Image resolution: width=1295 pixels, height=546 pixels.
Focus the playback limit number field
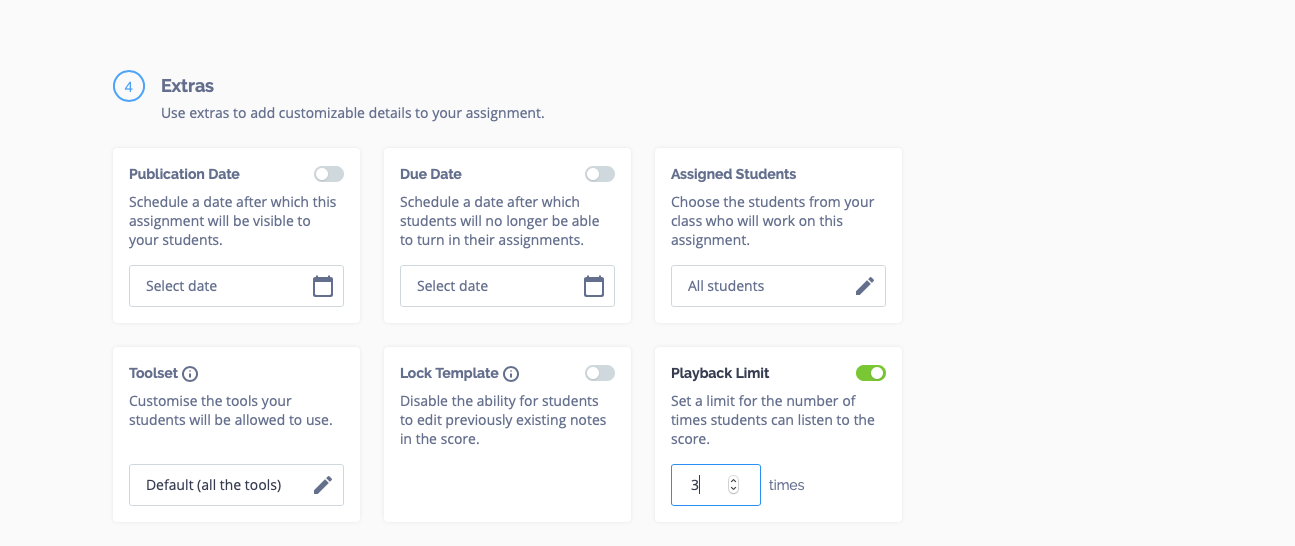pyautogui.click(x=716, y=485)
